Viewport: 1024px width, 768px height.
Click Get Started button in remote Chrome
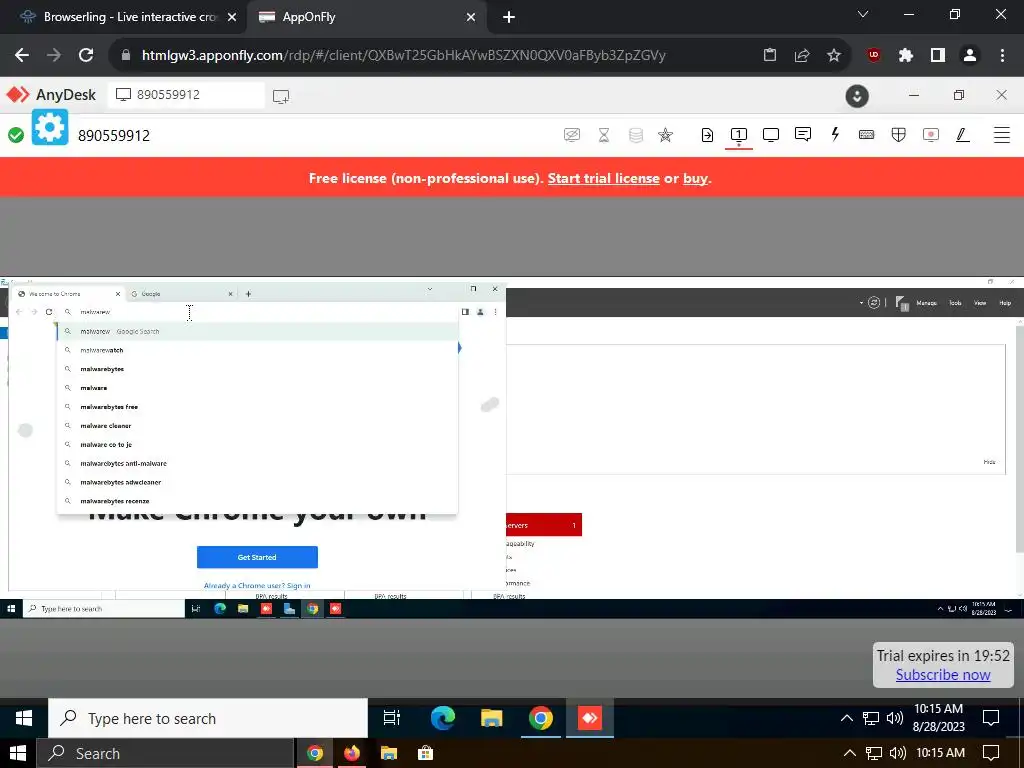click(x=257, y=557)
